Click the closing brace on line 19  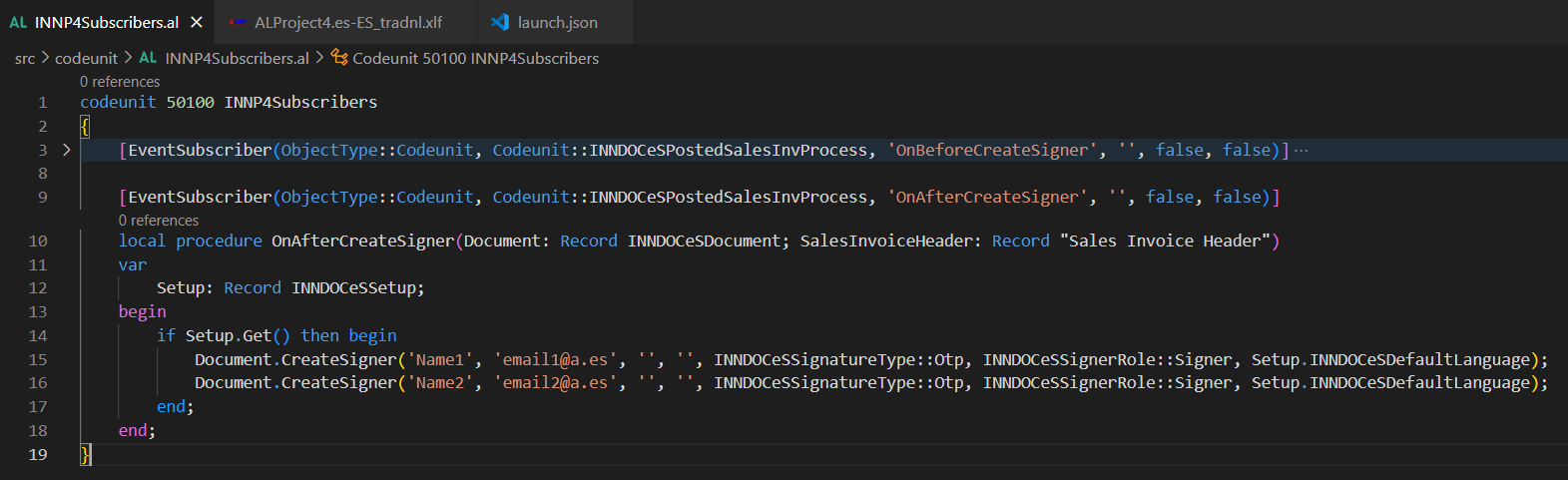tap(86, 455)
